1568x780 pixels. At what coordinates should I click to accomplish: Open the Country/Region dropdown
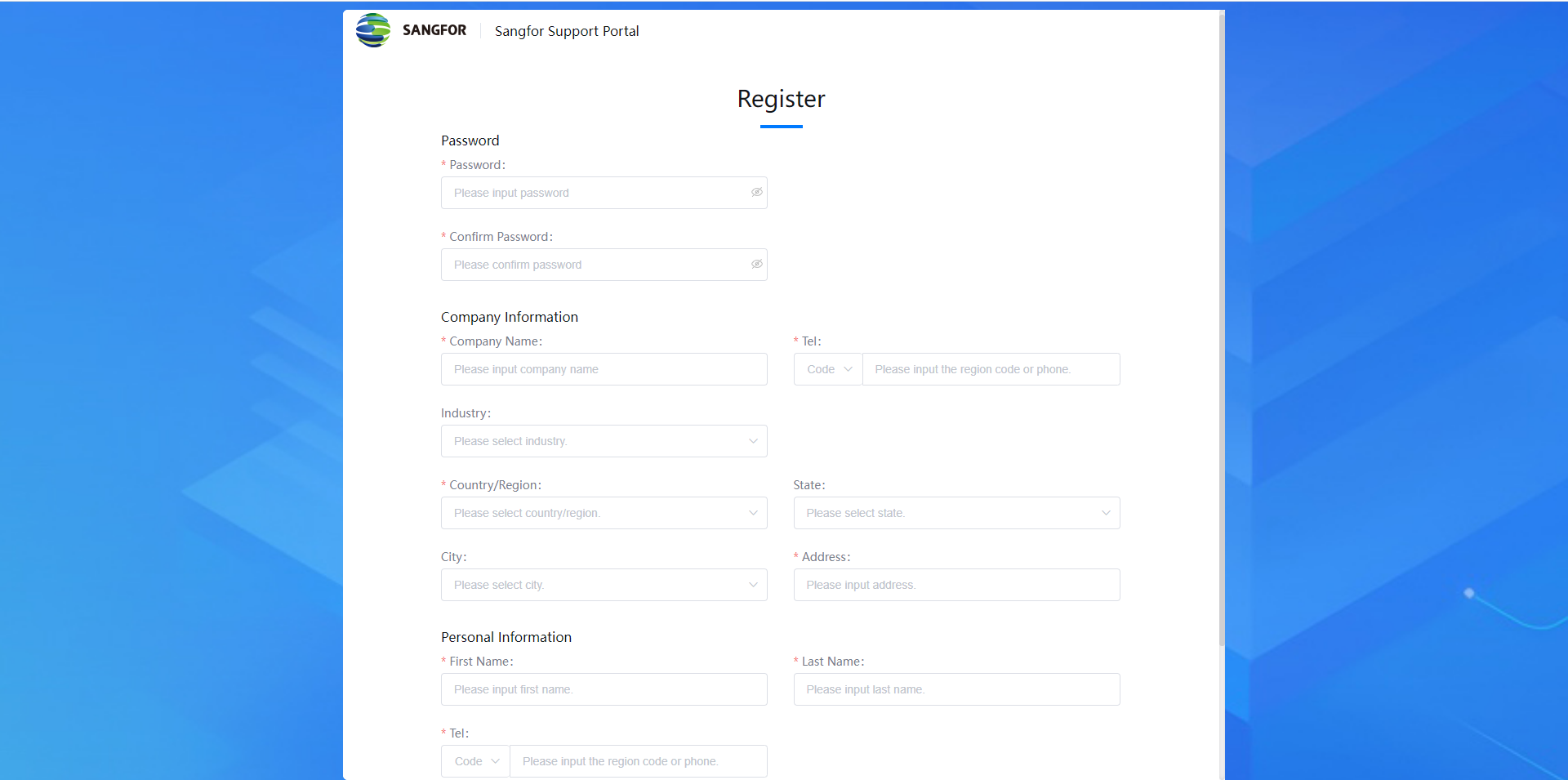[604, 513]
